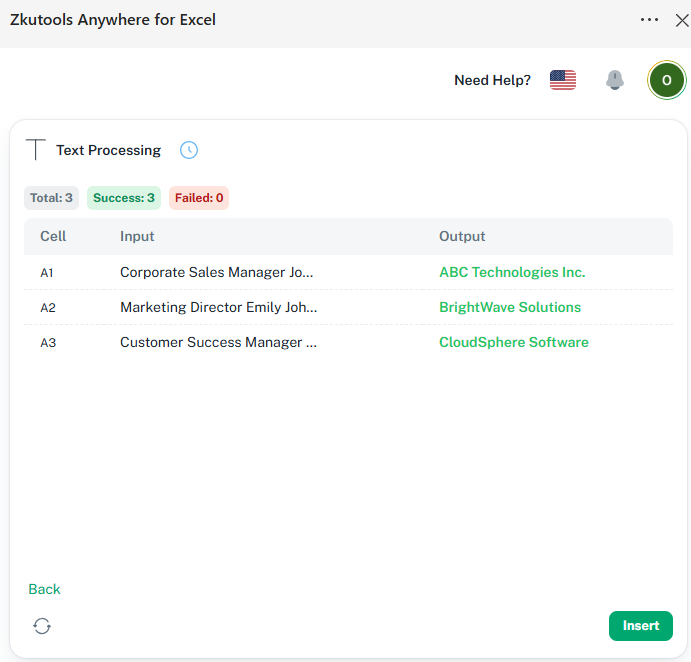Image resolution: width=691 pixels, height=662 pixels.
Task: Click the 'Text Processing' heading
Action: tap(108, 150)
